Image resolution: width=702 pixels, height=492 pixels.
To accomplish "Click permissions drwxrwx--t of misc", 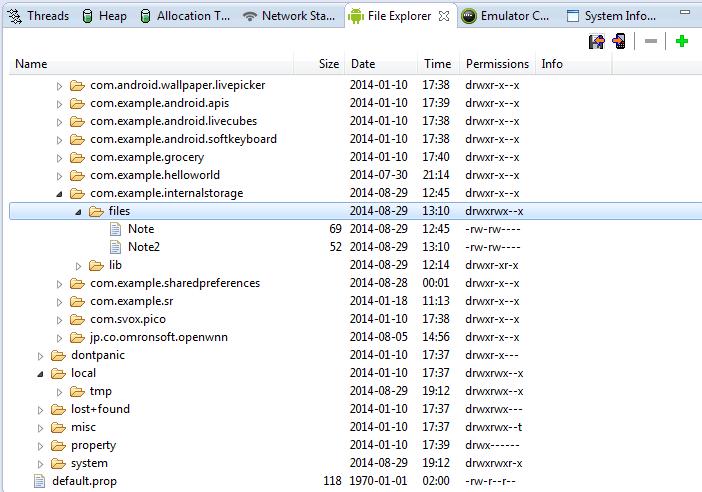I will tap(493, 427).
